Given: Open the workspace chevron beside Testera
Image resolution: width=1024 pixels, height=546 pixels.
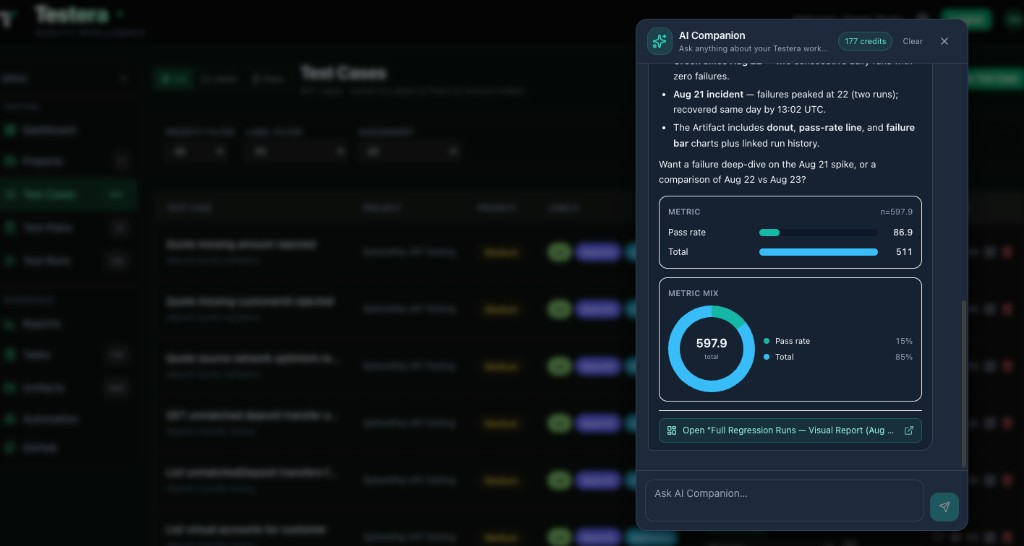Looking at the screenshot, I should coord(120,13).
